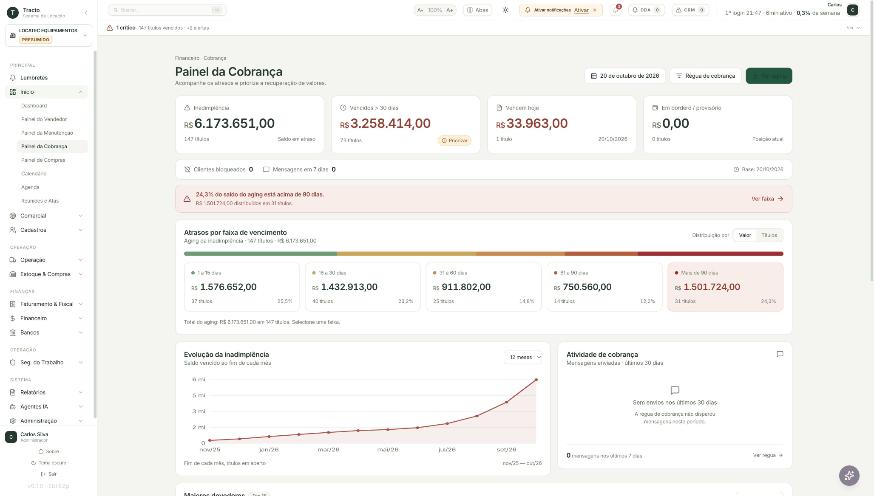This screenshot has width=874, height=496.
Task: Click green segment of aging bar
Action: [260, 254]
